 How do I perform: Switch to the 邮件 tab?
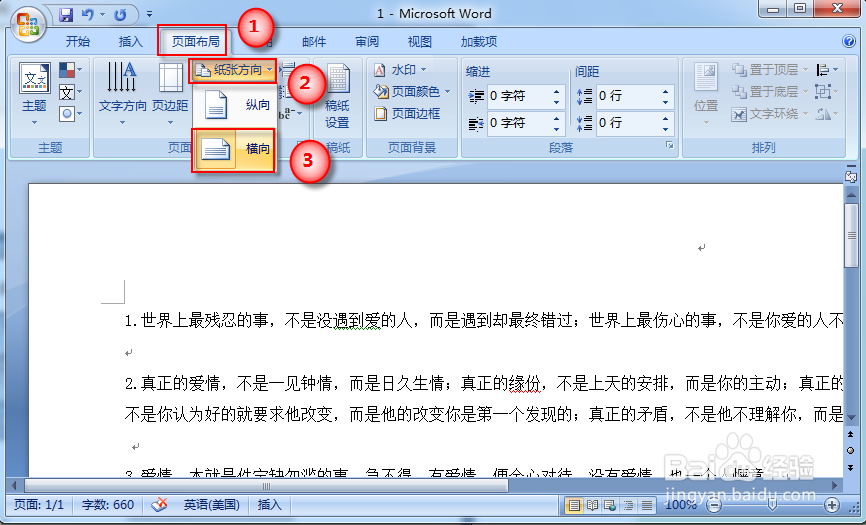(314, 41)
